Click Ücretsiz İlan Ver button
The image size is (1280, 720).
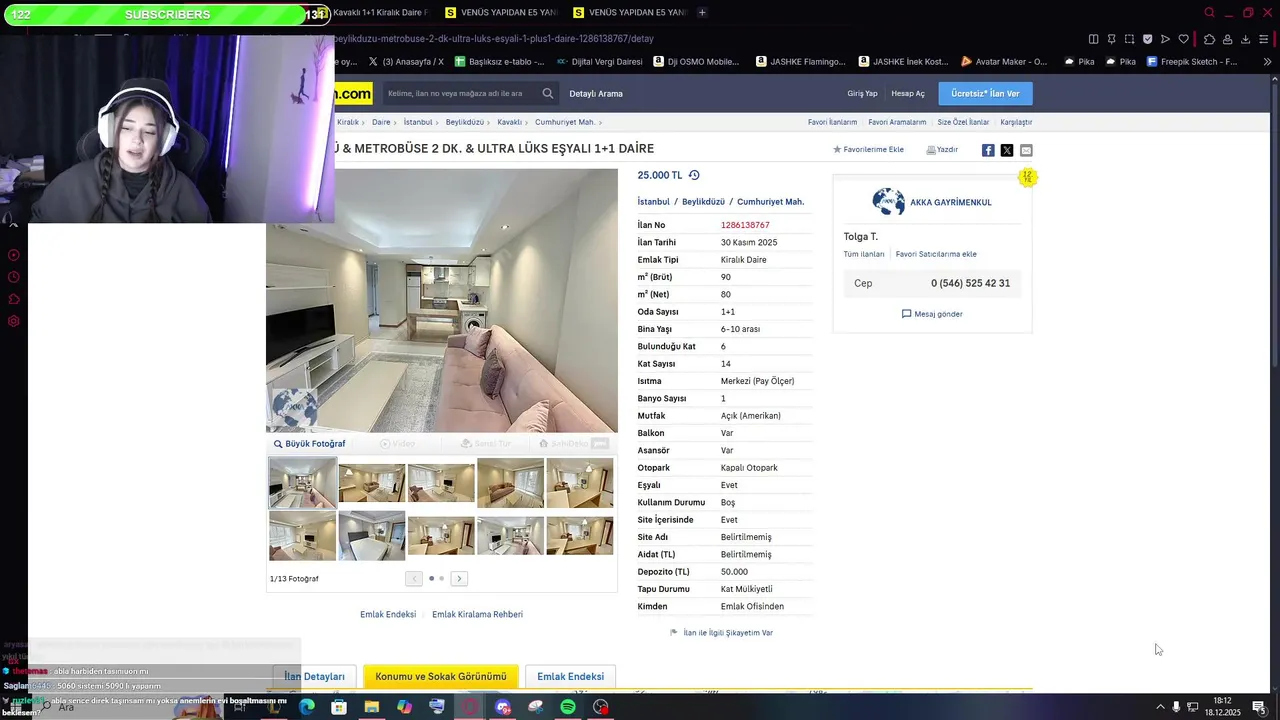(x=985, y=94)
